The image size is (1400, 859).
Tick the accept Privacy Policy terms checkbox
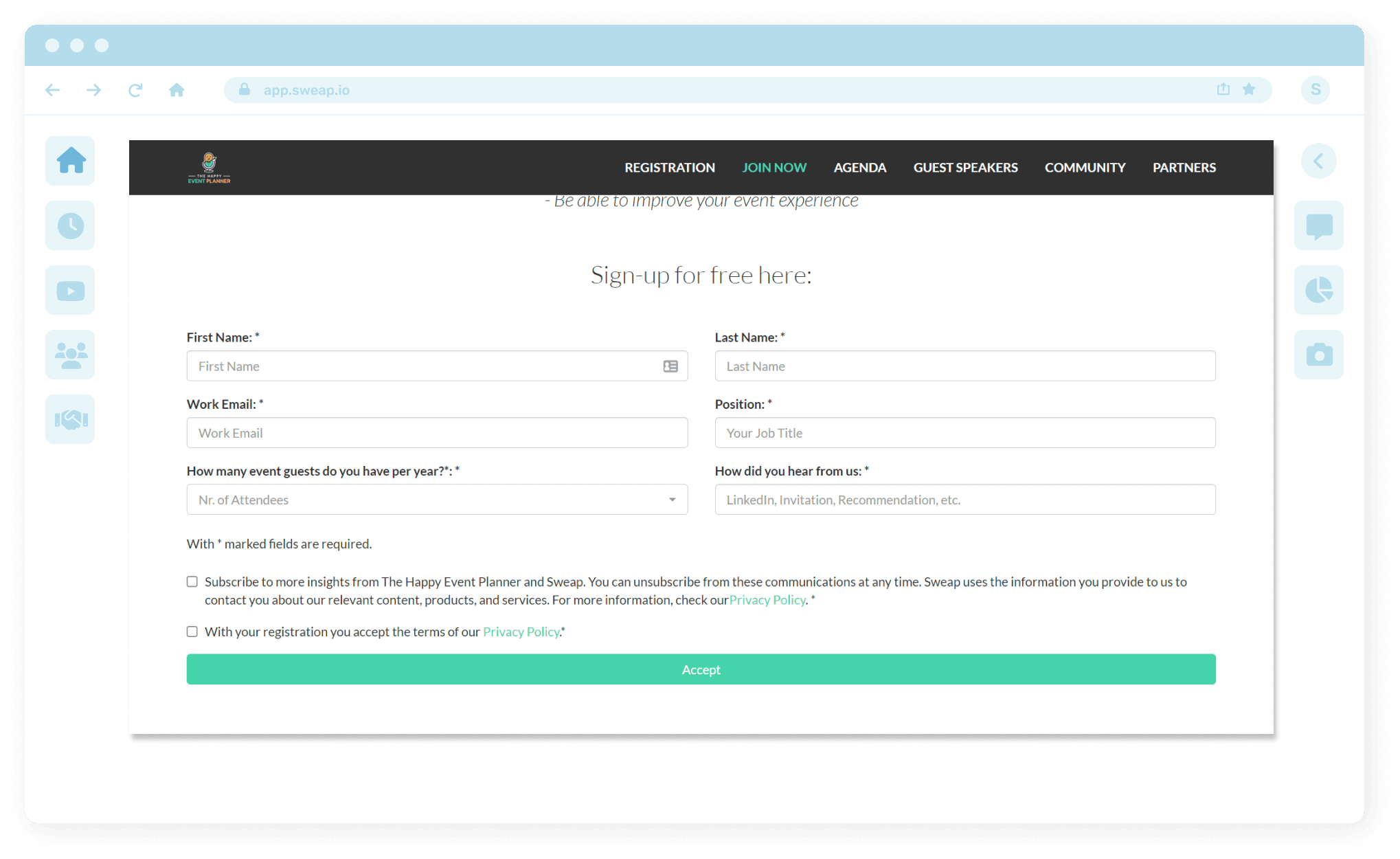[x=192, y=632]
